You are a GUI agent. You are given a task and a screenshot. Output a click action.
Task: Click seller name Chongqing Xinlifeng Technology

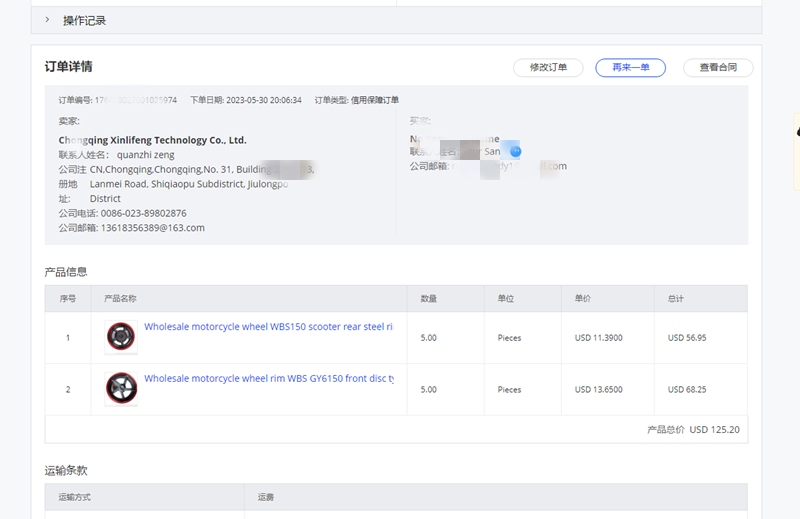pyautogui.click(x=152, y=141)
